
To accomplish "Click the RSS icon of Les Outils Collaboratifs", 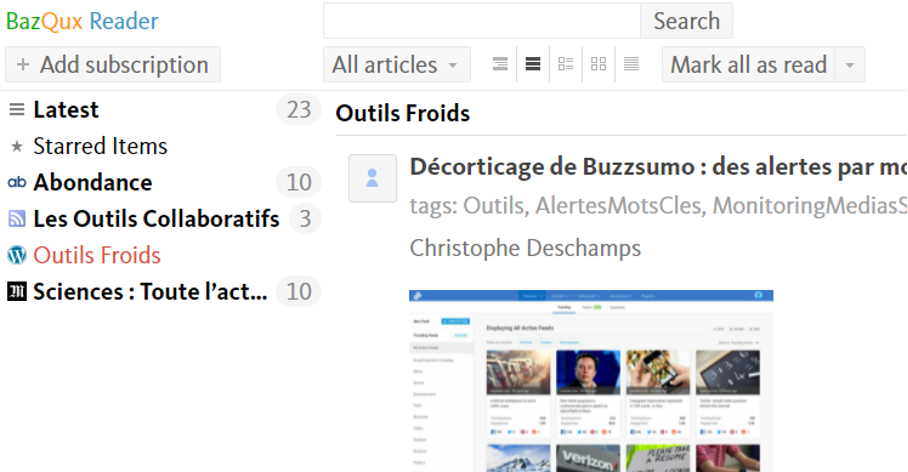I will (x=17, y=219).
